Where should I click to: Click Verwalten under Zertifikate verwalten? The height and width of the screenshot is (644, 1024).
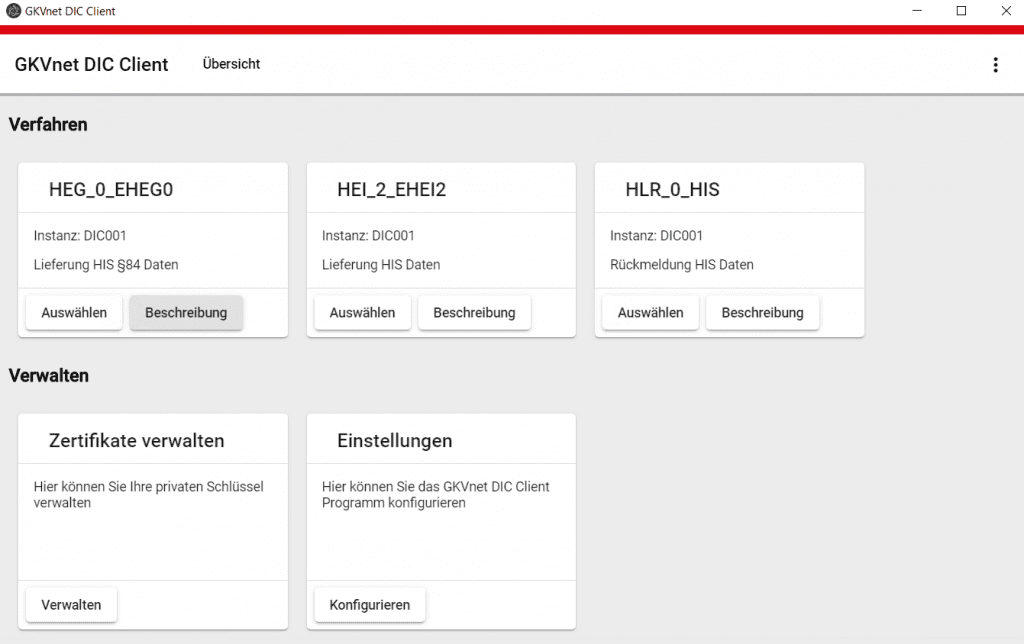pos(71,605)
